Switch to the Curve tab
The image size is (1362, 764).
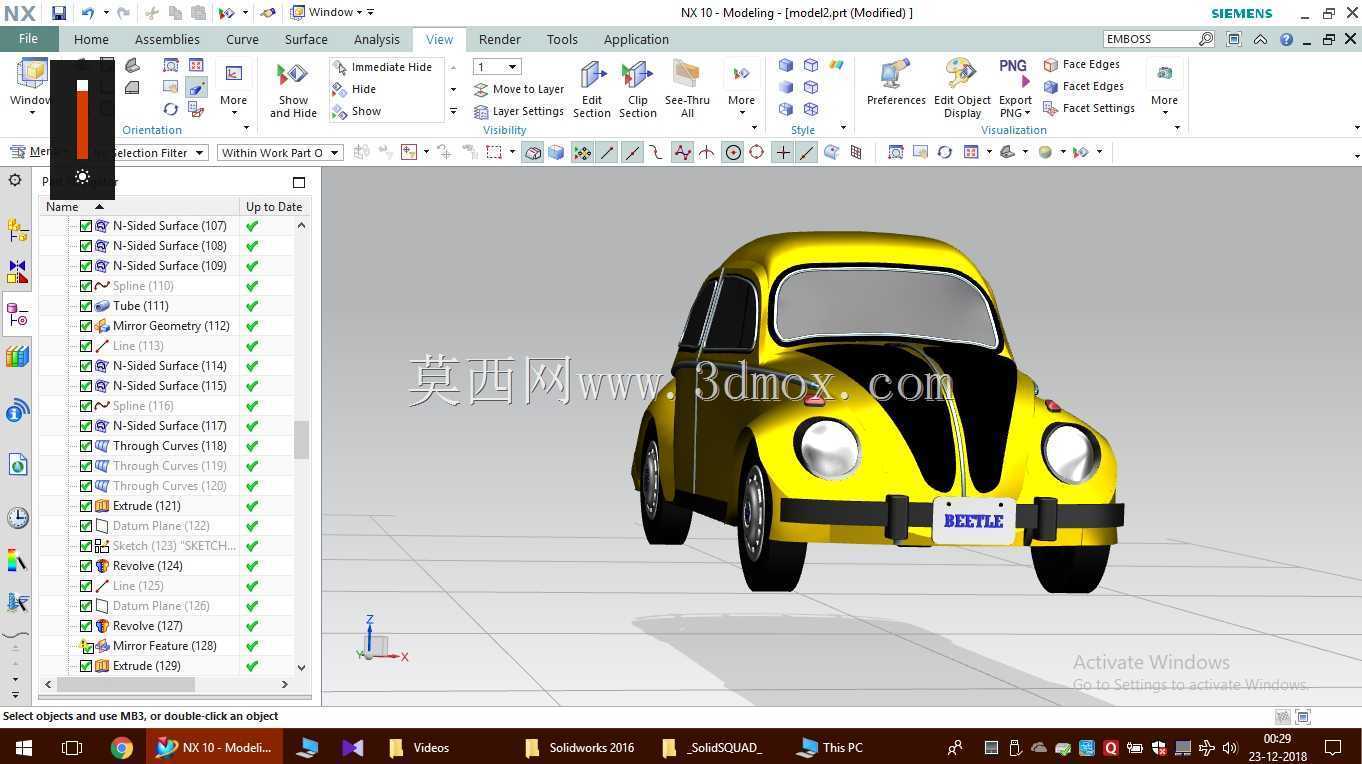coord(242,39)
